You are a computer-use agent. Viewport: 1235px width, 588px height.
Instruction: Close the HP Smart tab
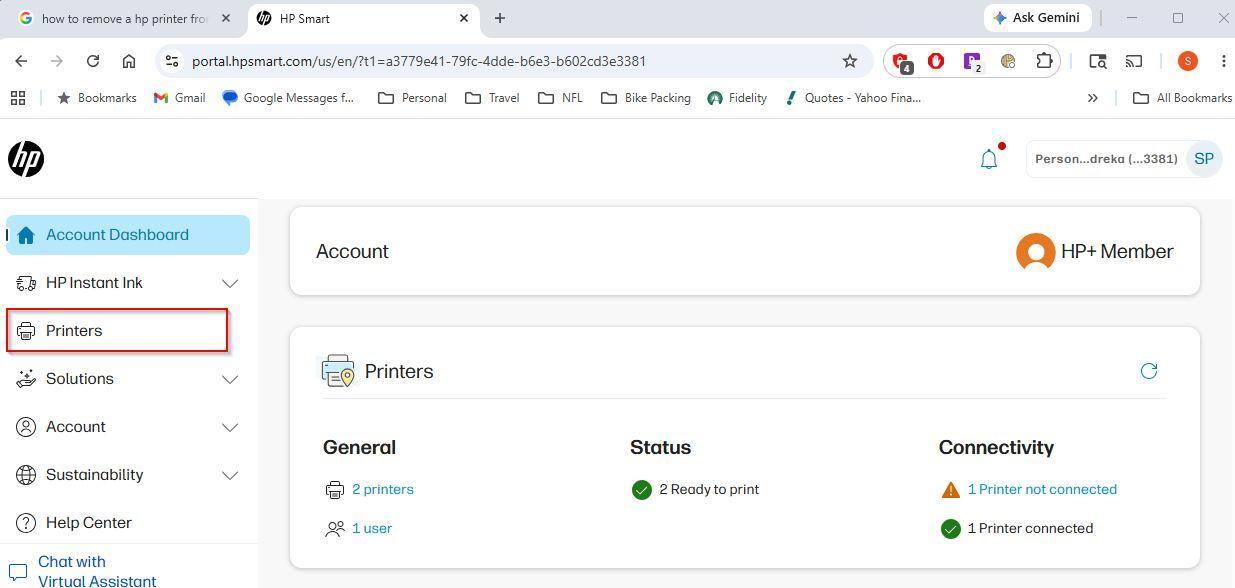point(464,18)
